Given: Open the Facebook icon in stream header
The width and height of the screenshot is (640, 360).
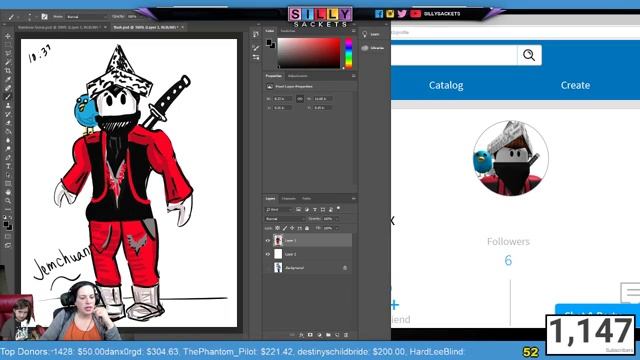Looking at the screenshot, I should point(379,14).
